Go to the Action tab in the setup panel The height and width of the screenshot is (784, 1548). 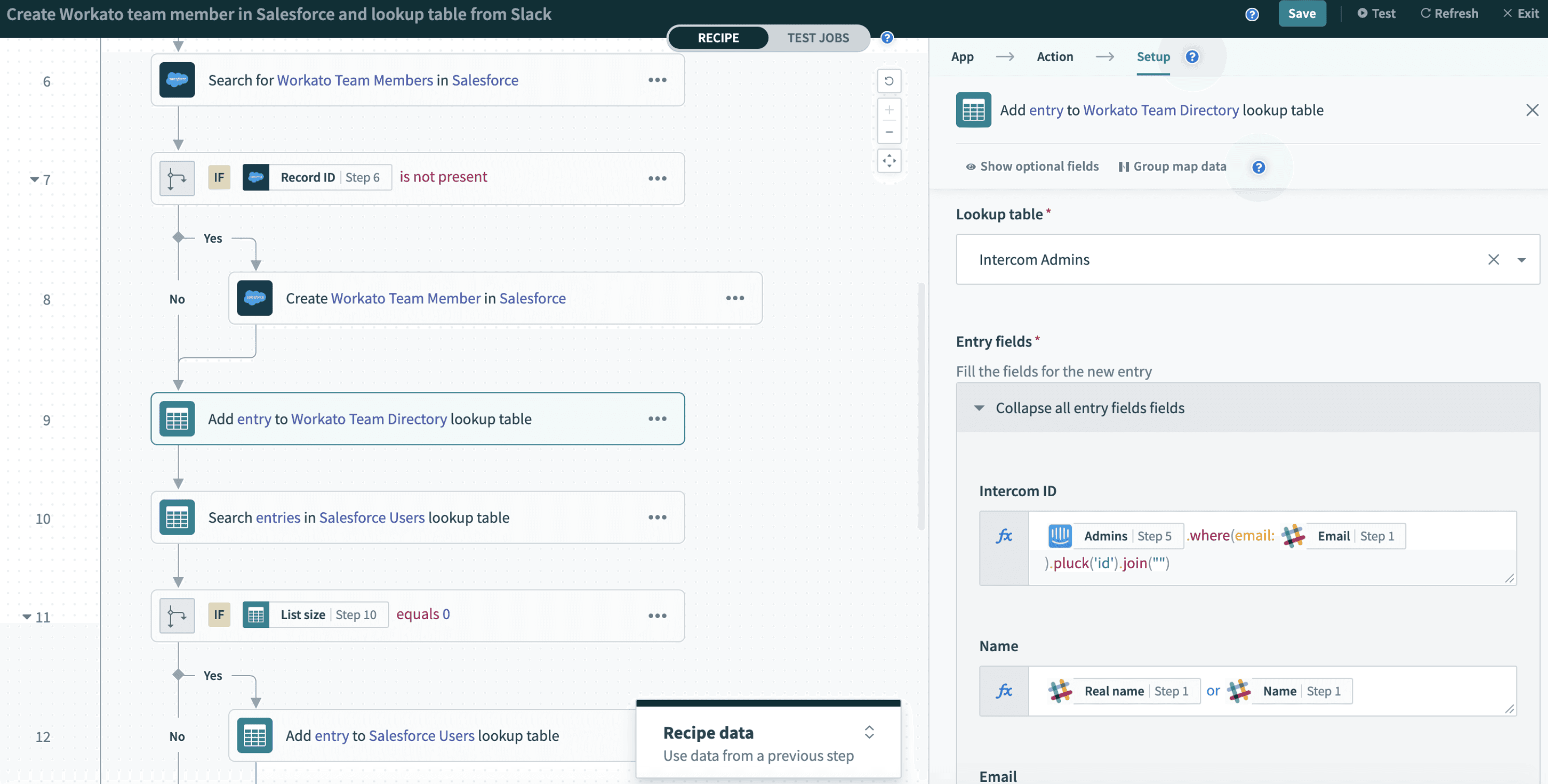point(1055,57)
